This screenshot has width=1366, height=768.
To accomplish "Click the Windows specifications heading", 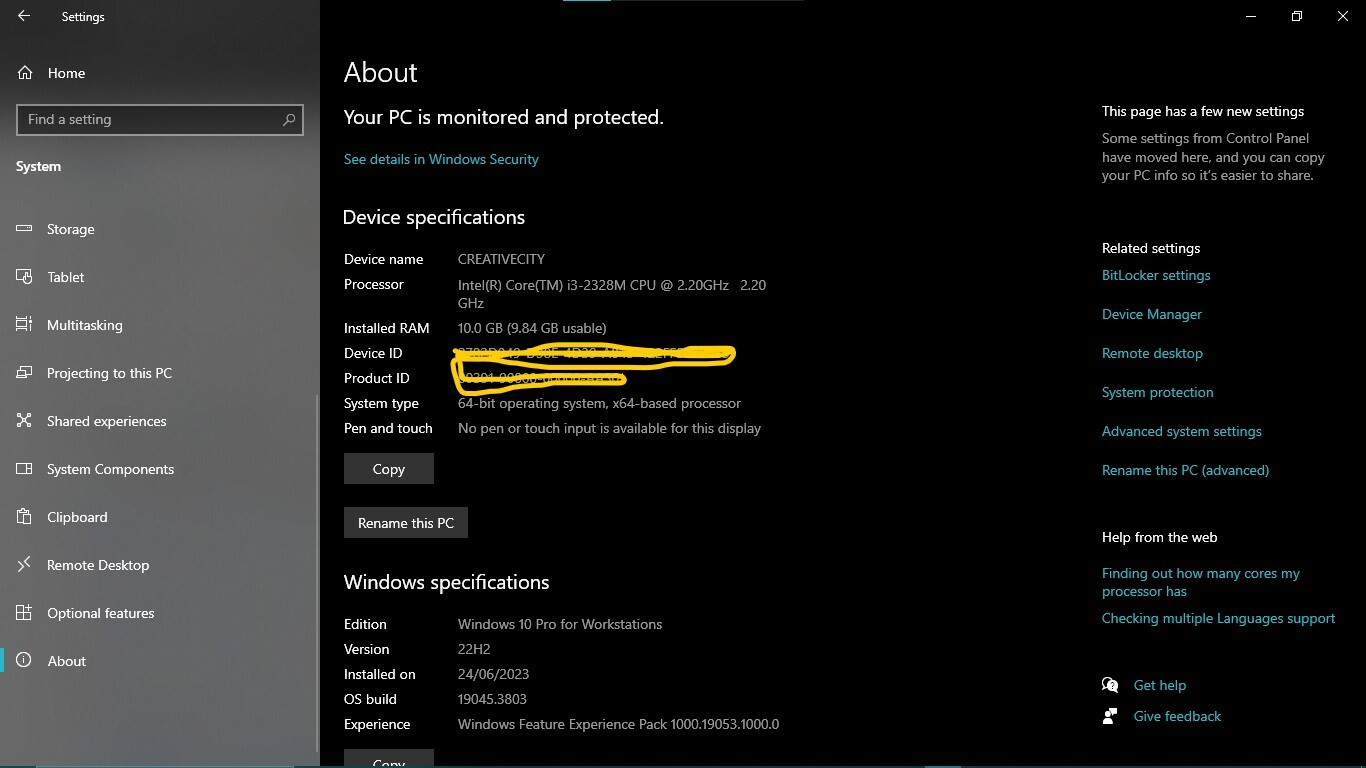I will coord(447,582).
